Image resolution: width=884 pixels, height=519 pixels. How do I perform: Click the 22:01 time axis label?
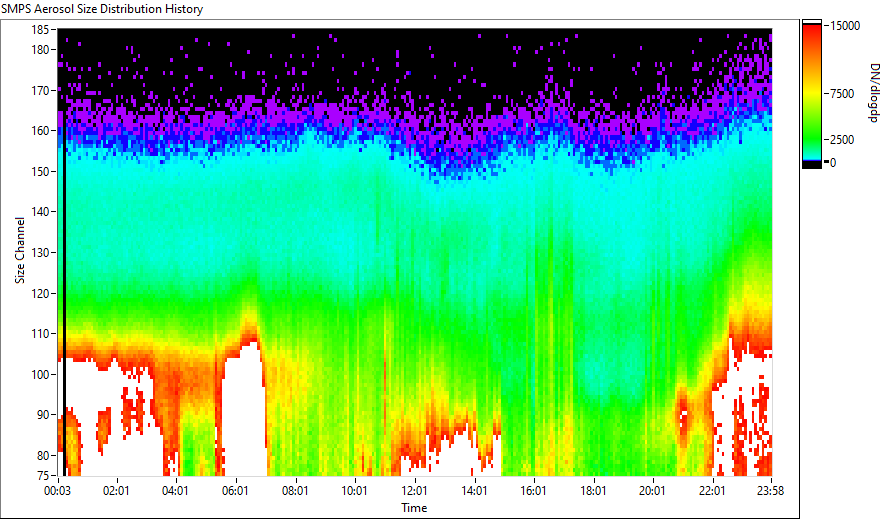[x=712, y=491]
